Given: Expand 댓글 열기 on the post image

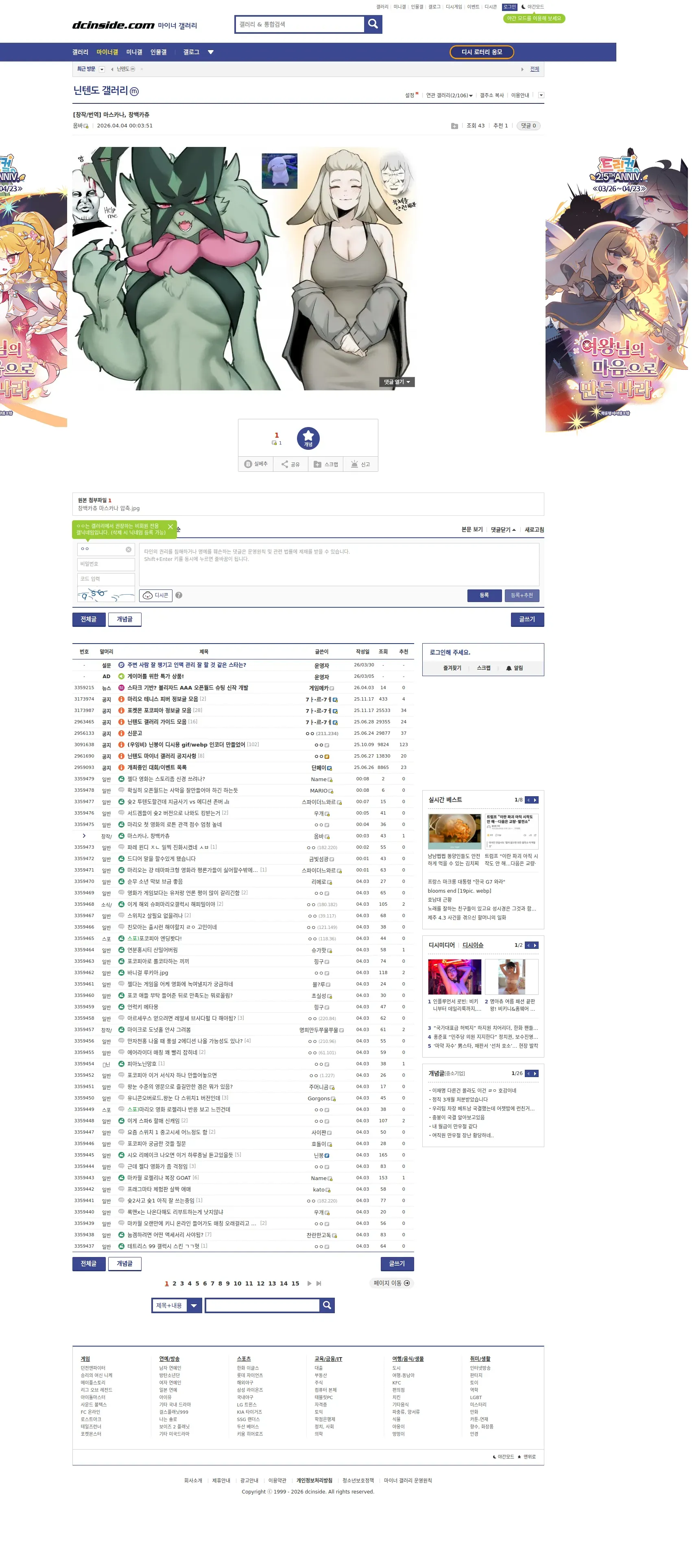Looking at the screenshot, I should point(397,382).
